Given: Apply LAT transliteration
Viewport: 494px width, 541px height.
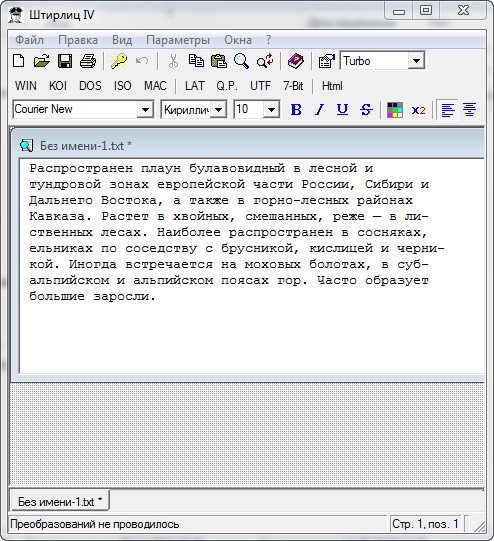Looking at the screenshot, I should coord(194,86).
